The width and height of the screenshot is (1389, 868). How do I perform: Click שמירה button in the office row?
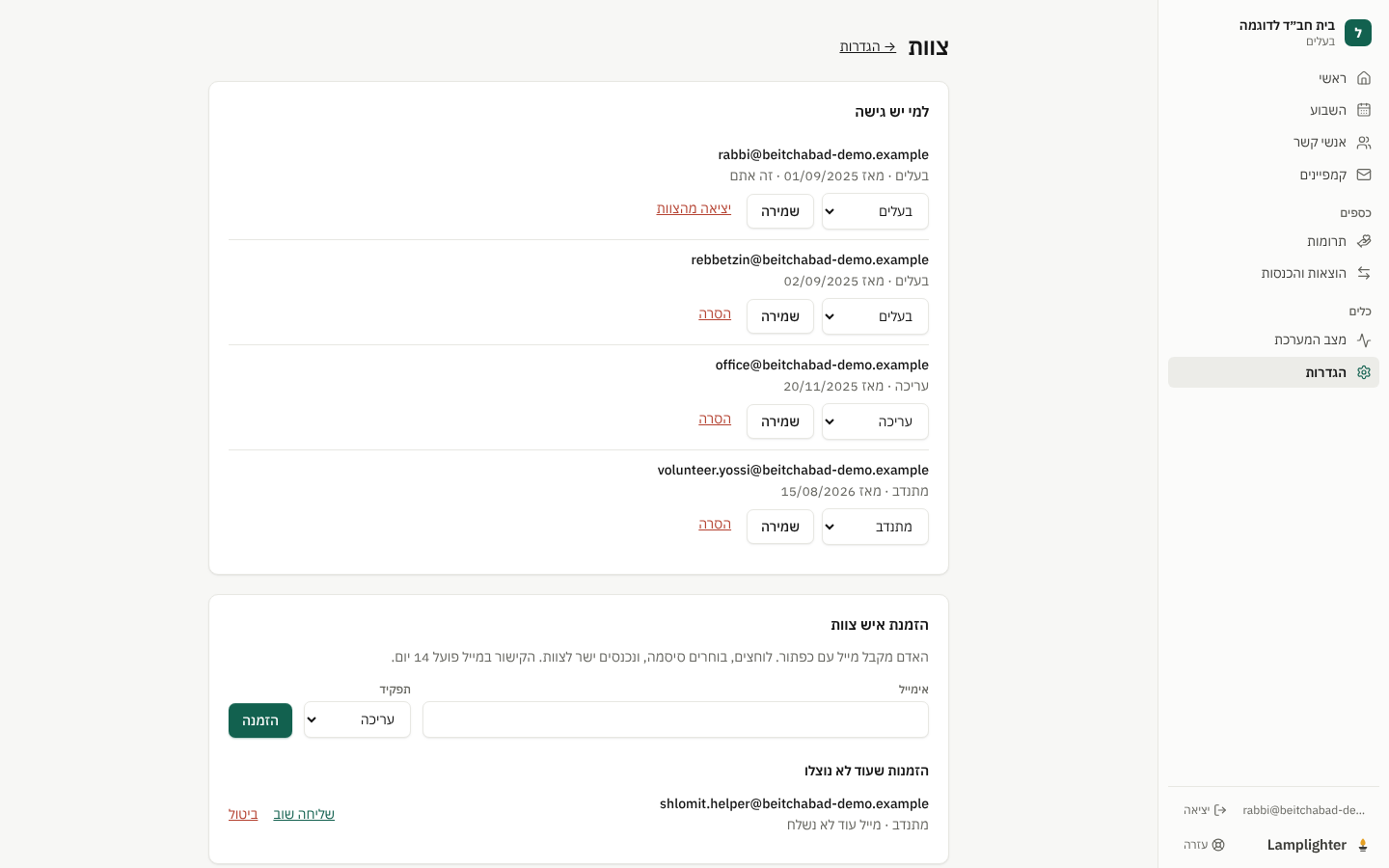[780, 421]
